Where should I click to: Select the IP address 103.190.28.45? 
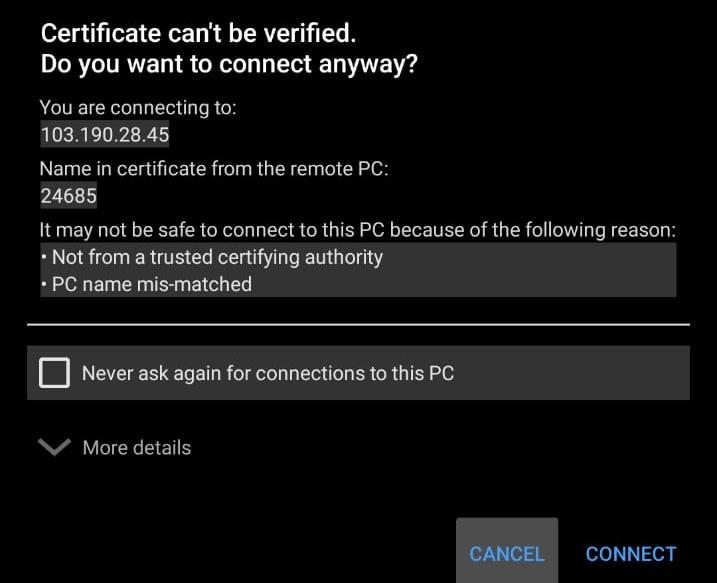(104, 134)
